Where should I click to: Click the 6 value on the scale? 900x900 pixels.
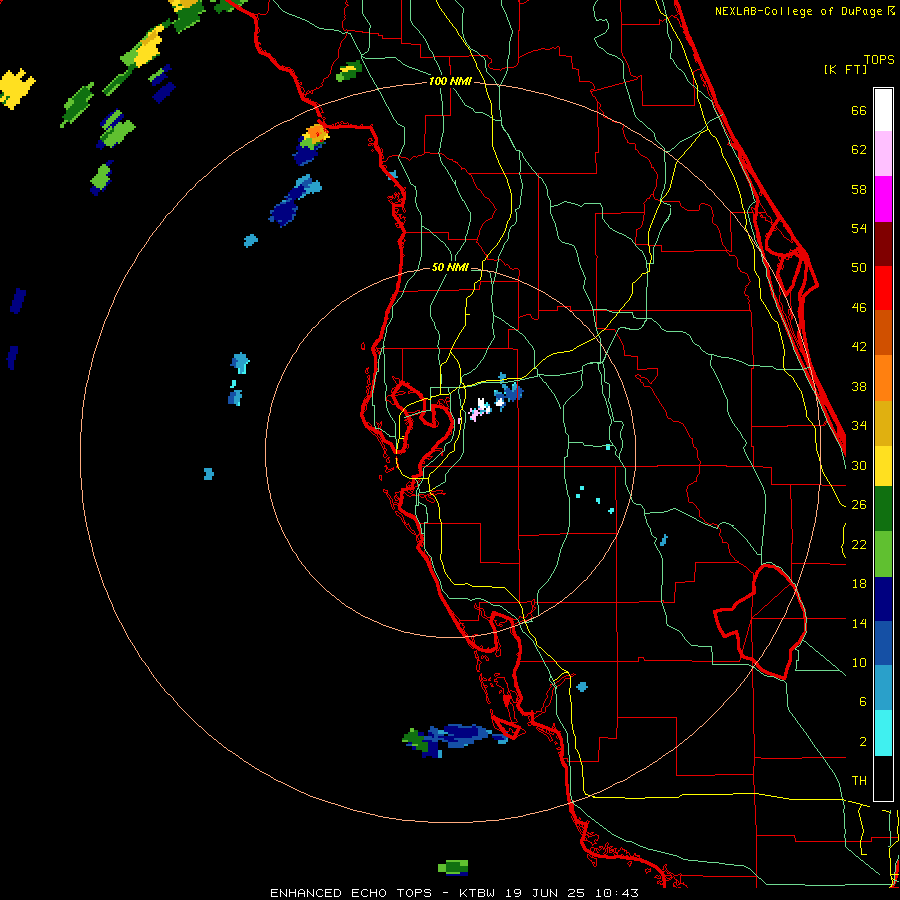pos(863,702)
